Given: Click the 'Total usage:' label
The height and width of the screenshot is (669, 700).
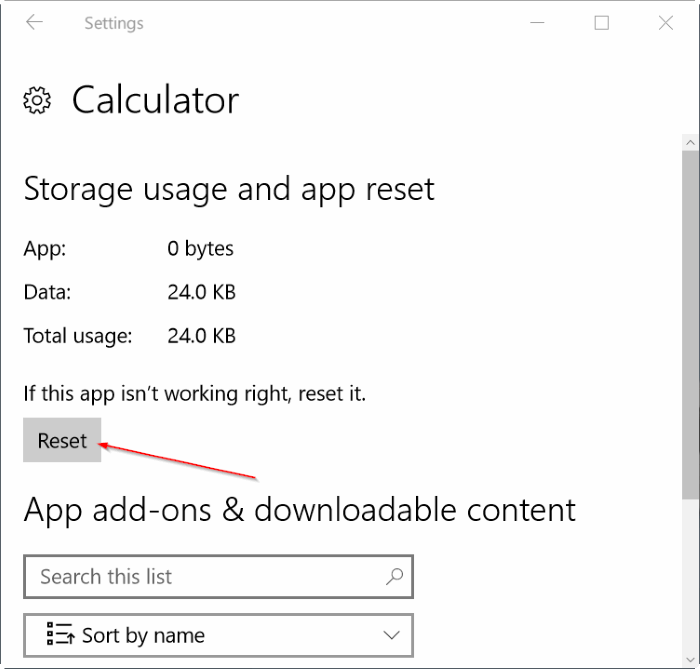Looking at the screenshot, I should (x=78, y=336).
